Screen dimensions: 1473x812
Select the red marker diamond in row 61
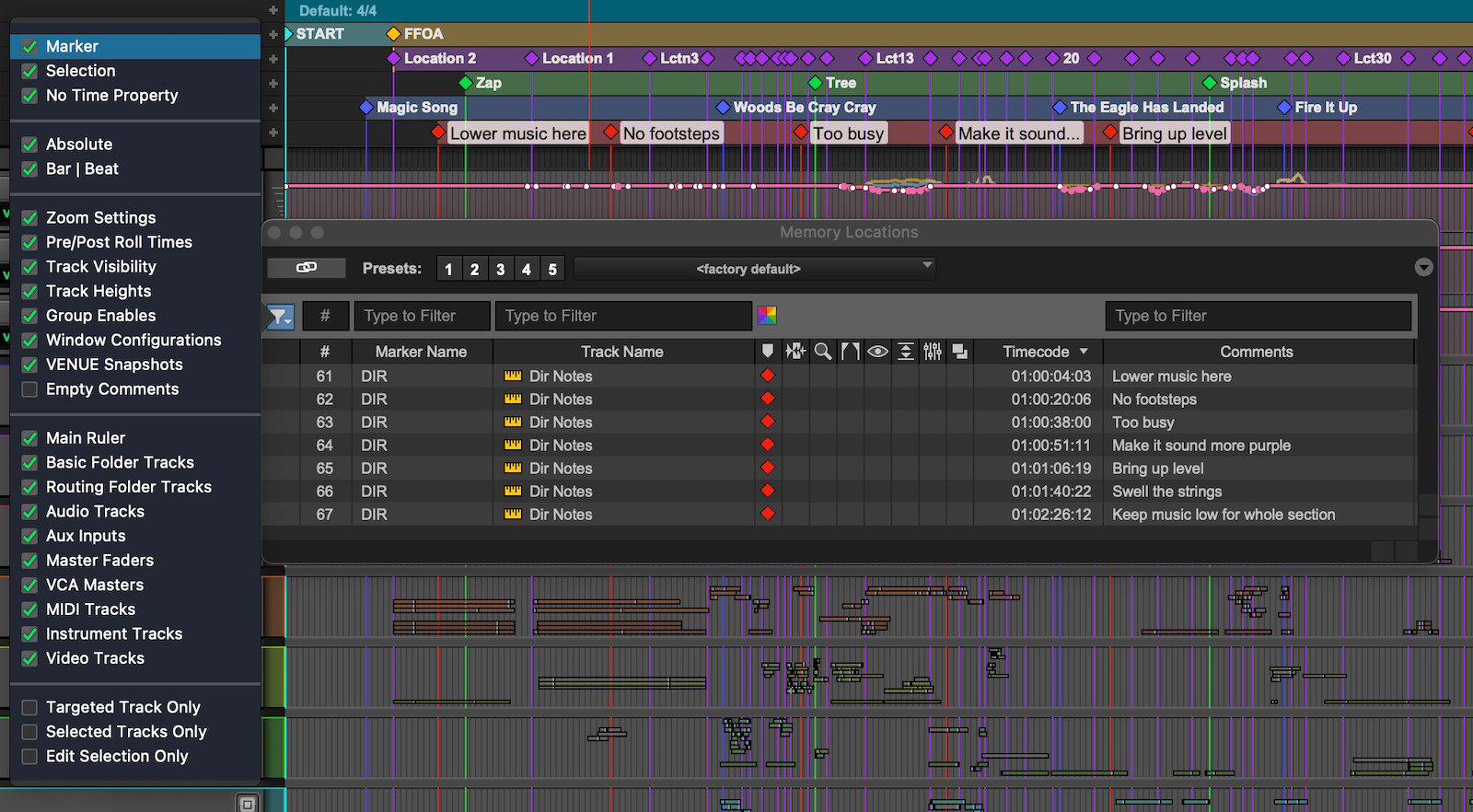click(x=768, y=376)
